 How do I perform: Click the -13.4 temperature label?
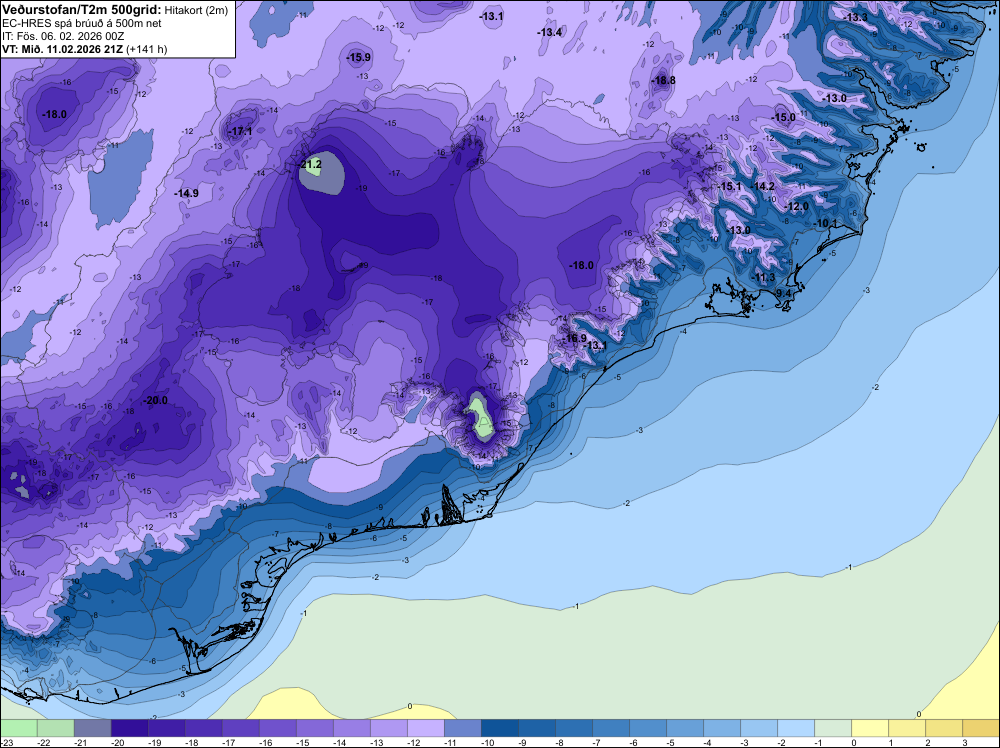coord(550,32)
